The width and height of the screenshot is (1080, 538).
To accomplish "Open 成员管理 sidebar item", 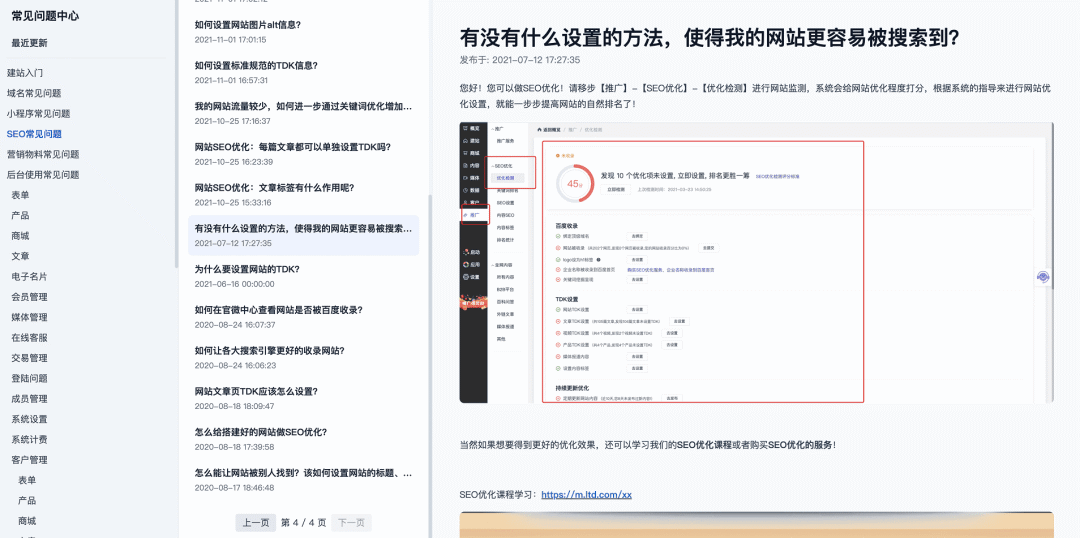I will click(30, 399).
